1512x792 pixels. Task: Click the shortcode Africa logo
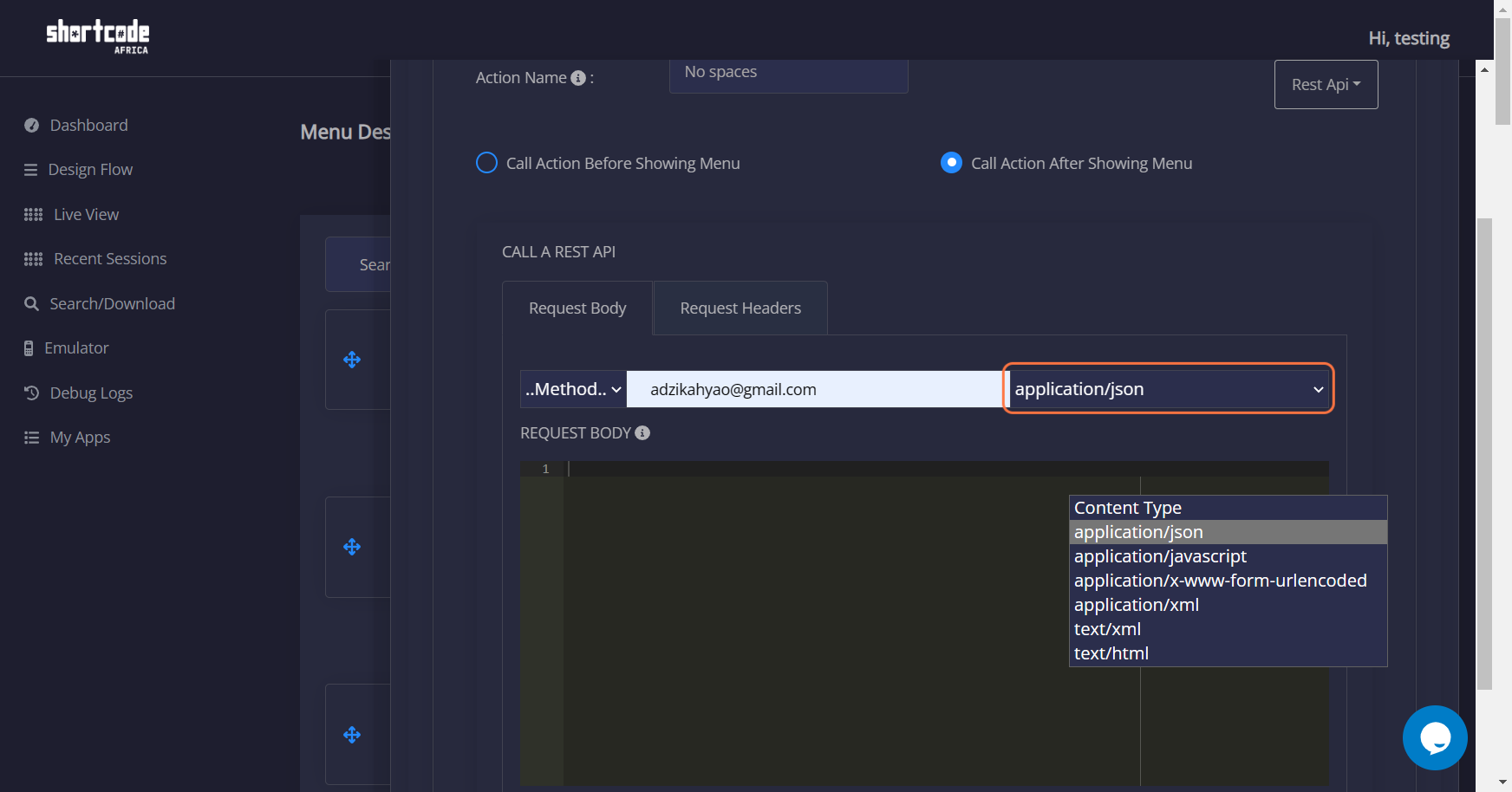click(98, 36)
